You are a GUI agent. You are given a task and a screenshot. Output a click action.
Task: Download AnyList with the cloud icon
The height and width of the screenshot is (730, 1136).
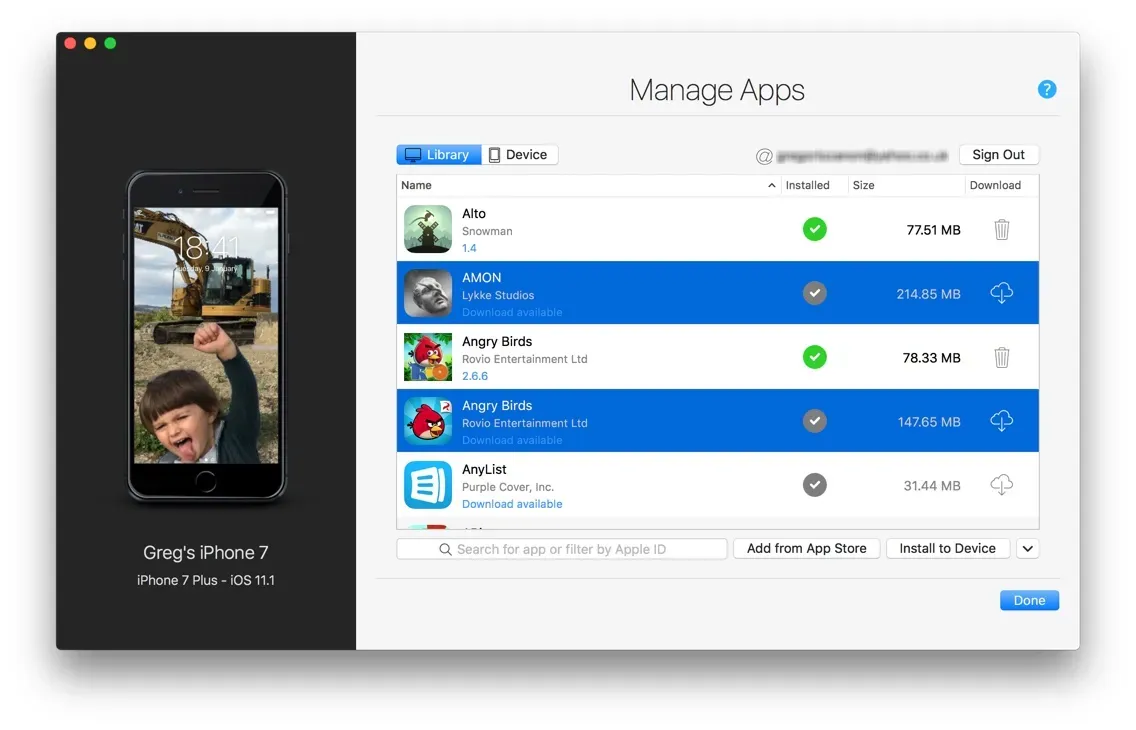[x=1001, y=485]
